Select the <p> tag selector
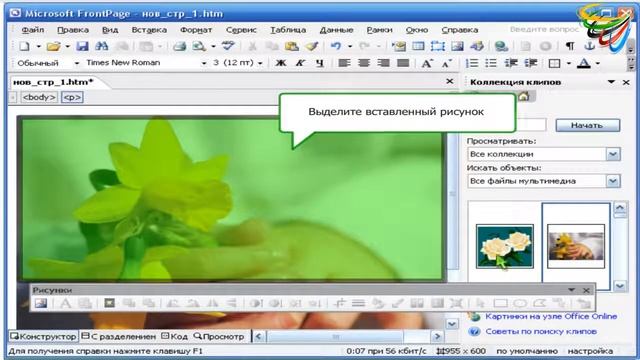 click(72, 97)
